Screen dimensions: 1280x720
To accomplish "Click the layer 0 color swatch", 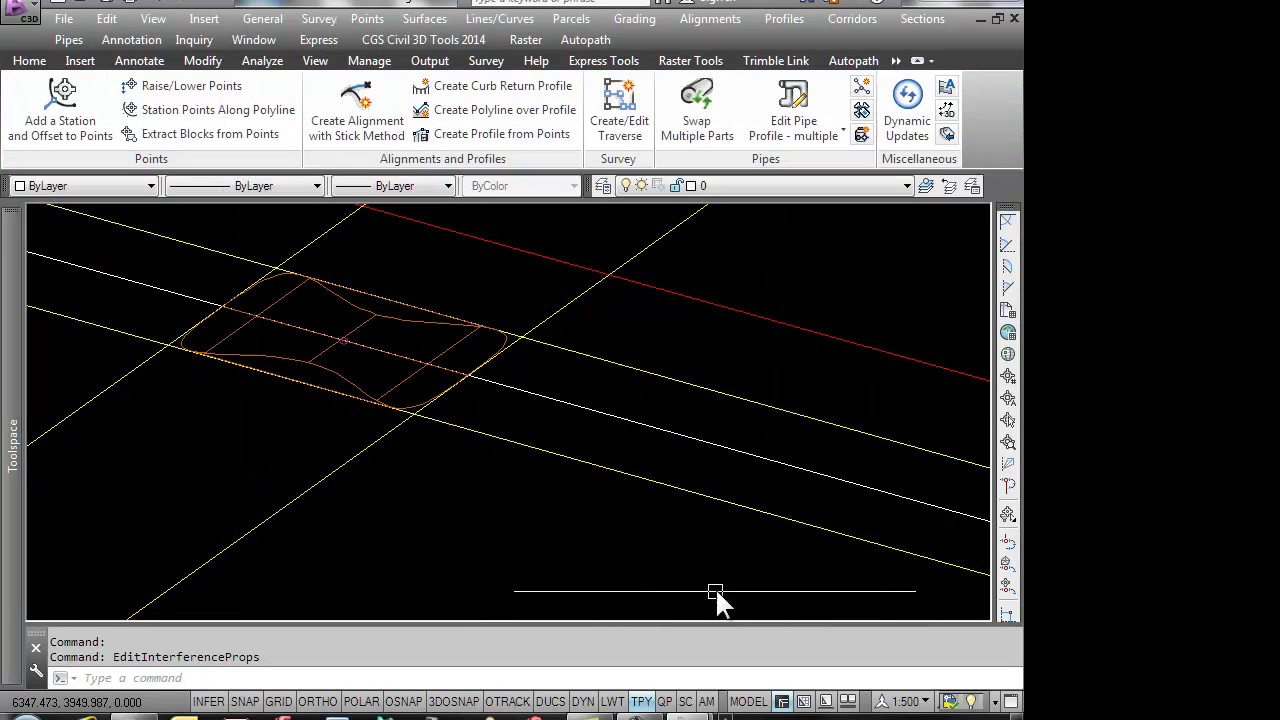I will tap(691, 186).
